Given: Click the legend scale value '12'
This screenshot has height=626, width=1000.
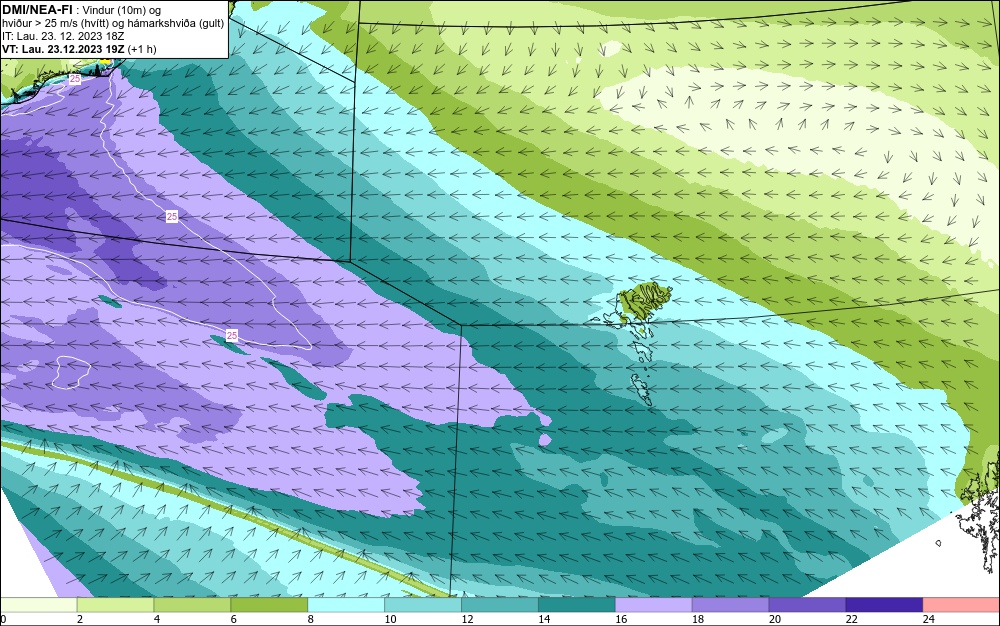Looking at the screenshot, I should 467,619.
